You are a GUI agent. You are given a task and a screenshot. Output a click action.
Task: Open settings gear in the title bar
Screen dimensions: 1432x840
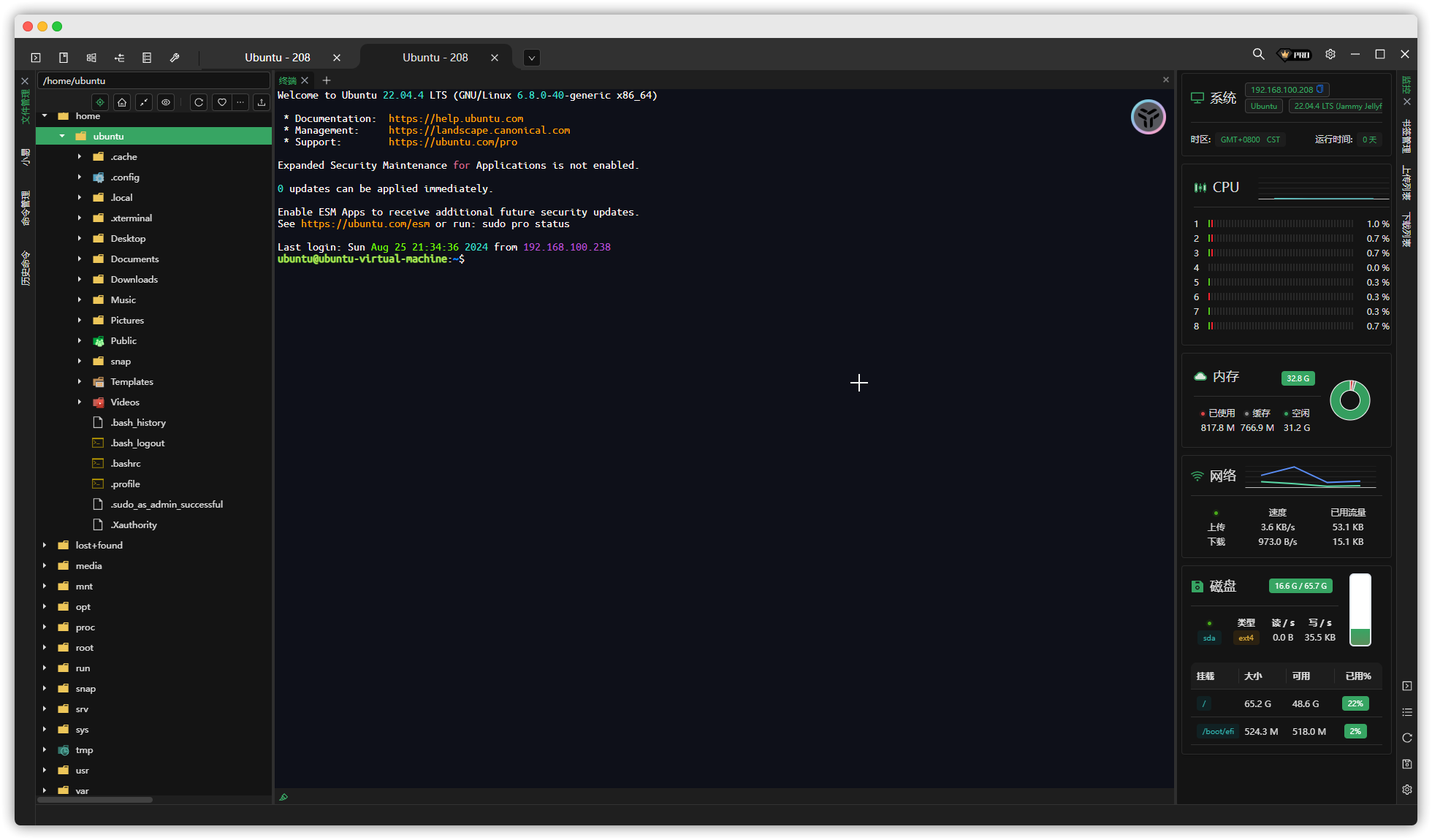tap(1330, 54)
